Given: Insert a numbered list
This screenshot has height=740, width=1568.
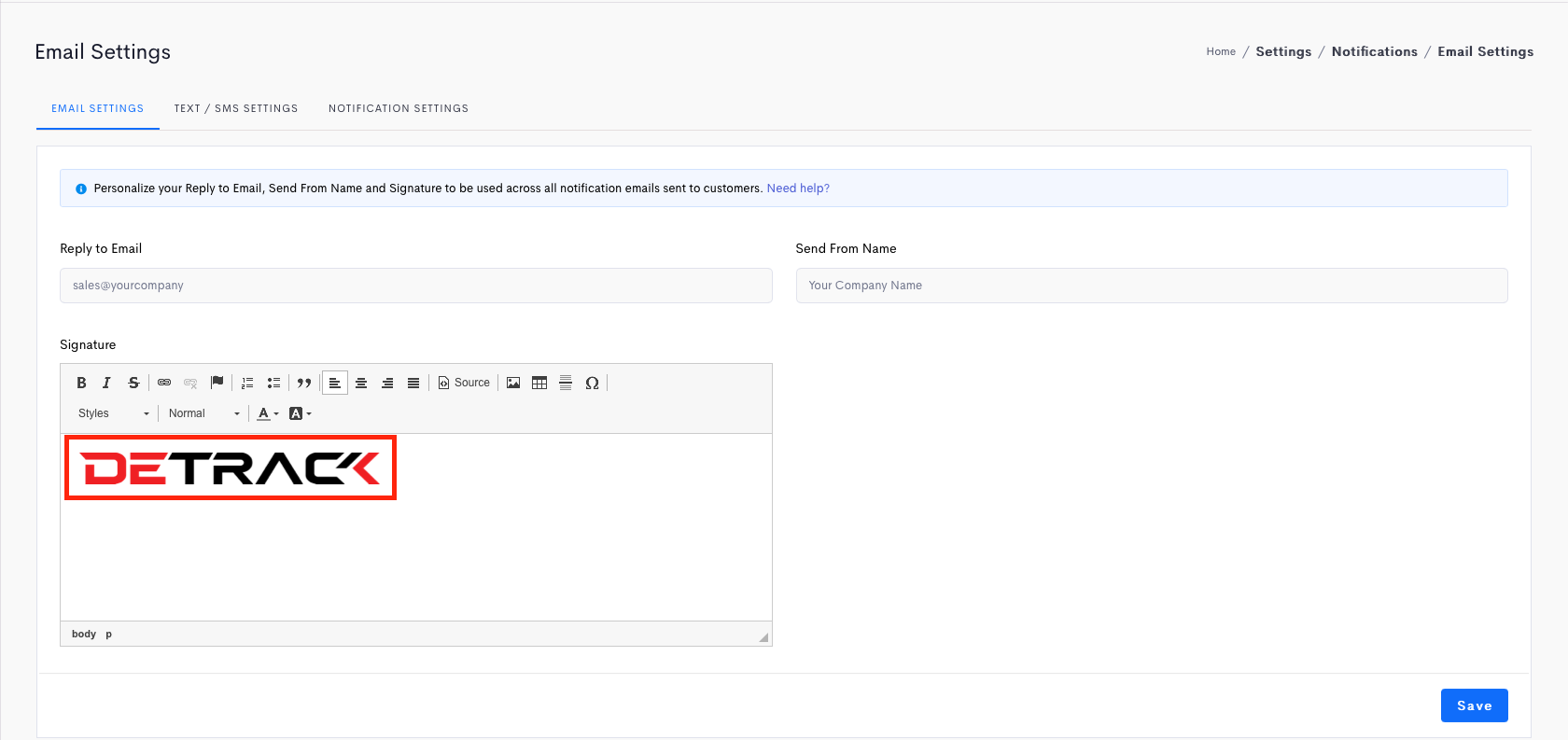Looking at the screenshot, I should (247, 383).
